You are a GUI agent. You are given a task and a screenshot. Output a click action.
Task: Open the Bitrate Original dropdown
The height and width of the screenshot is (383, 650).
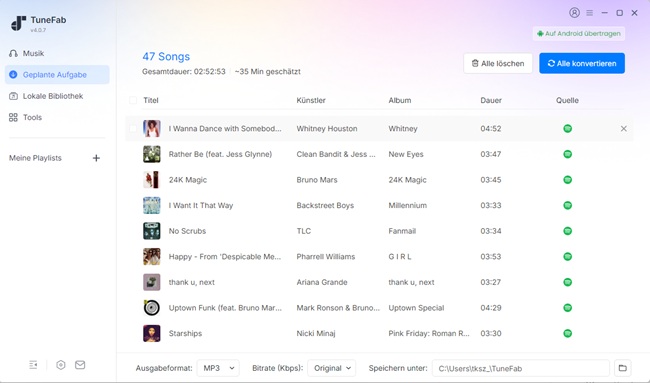pyautogui.click(x=332, y=368)
